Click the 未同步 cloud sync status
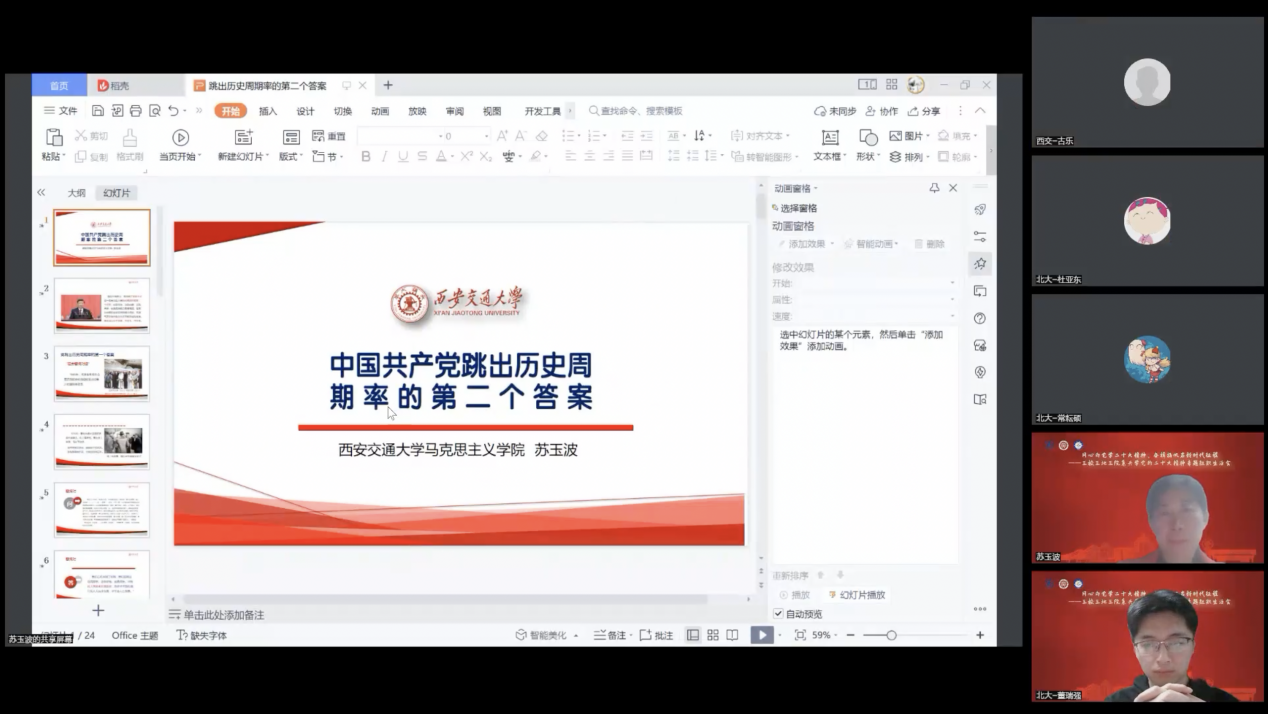Screen dimensions: 1268x714 tap(835, 111)
